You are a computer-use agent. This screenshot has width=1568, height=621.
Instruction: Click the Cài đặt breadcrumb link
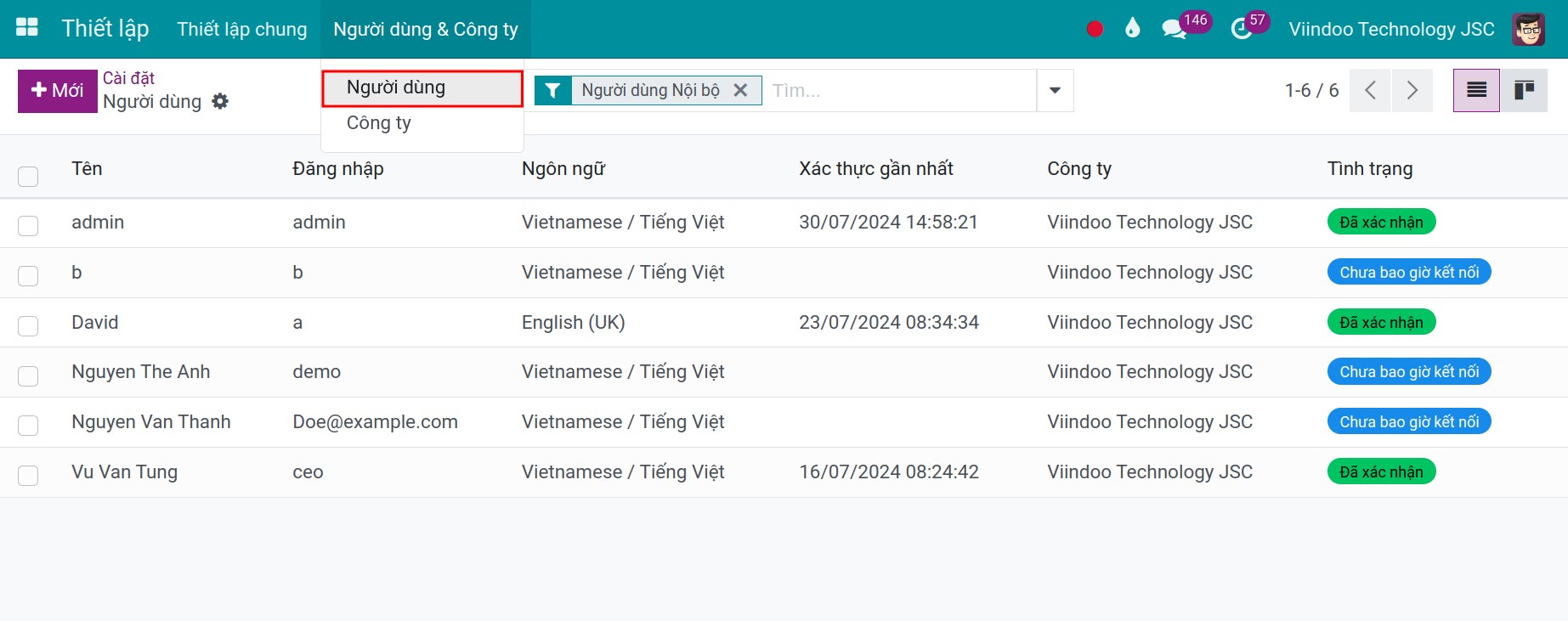[128, 78]
